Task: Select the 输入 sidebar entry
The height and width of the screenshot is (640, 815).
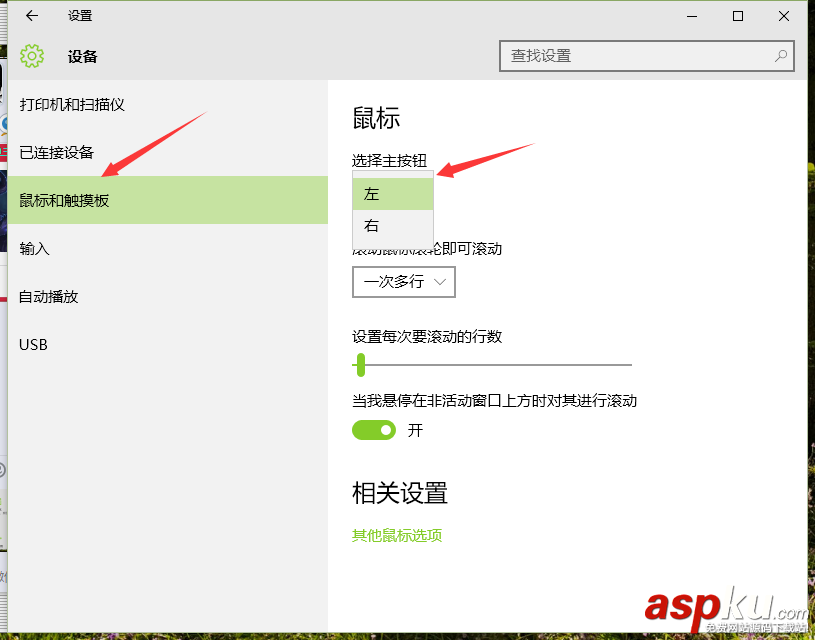Action: pos(35,248)
